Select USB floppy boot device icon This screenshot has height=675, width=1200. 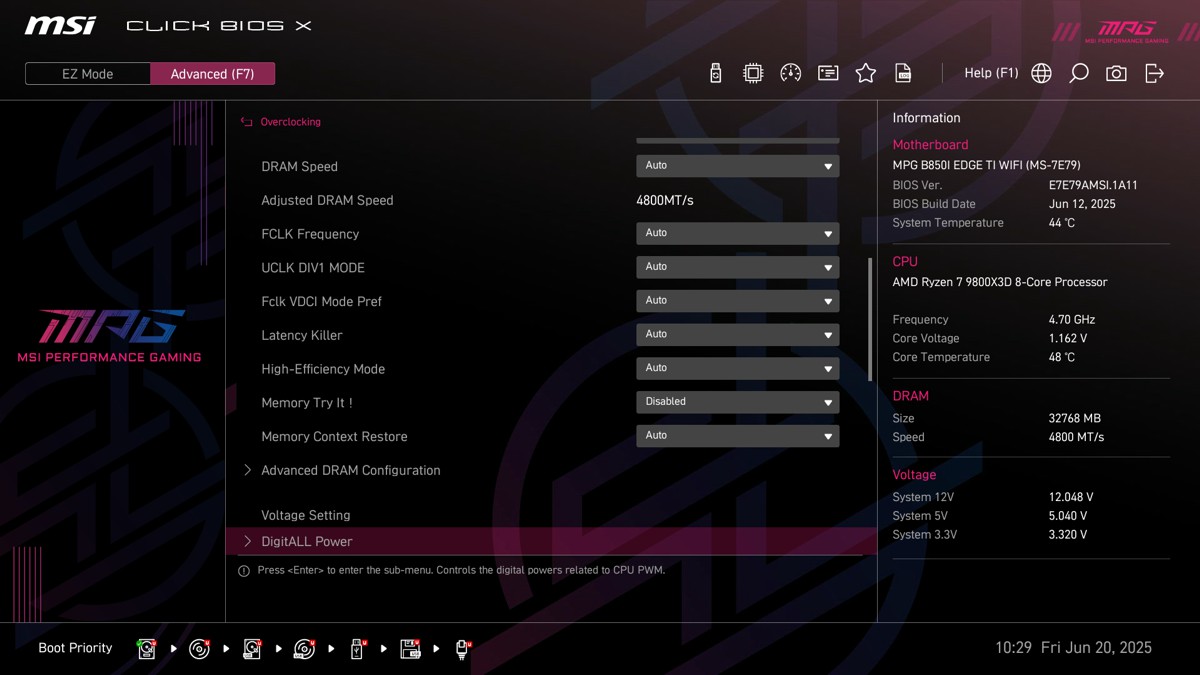[410, 649]
